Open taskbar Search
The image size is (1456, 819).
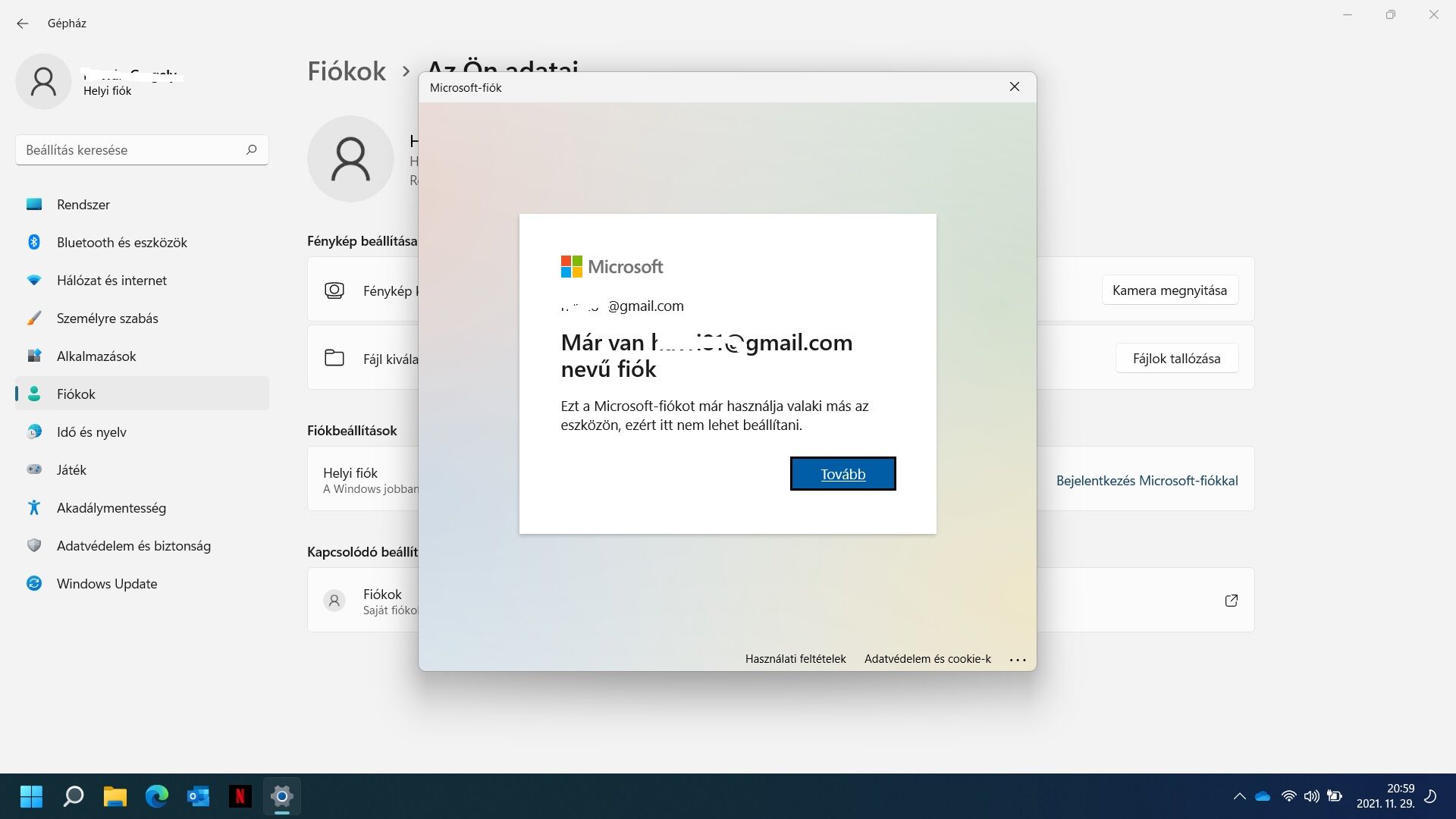point(74,796)
